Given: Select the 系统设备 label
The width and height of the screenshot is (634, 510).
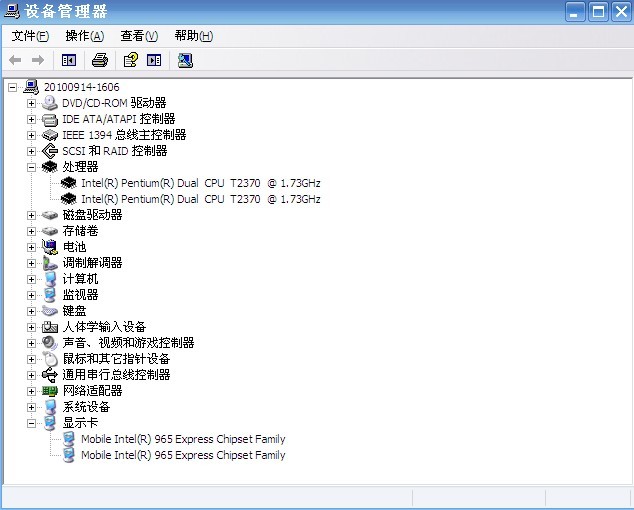Looking at the screenshot, I should [86, 407].
